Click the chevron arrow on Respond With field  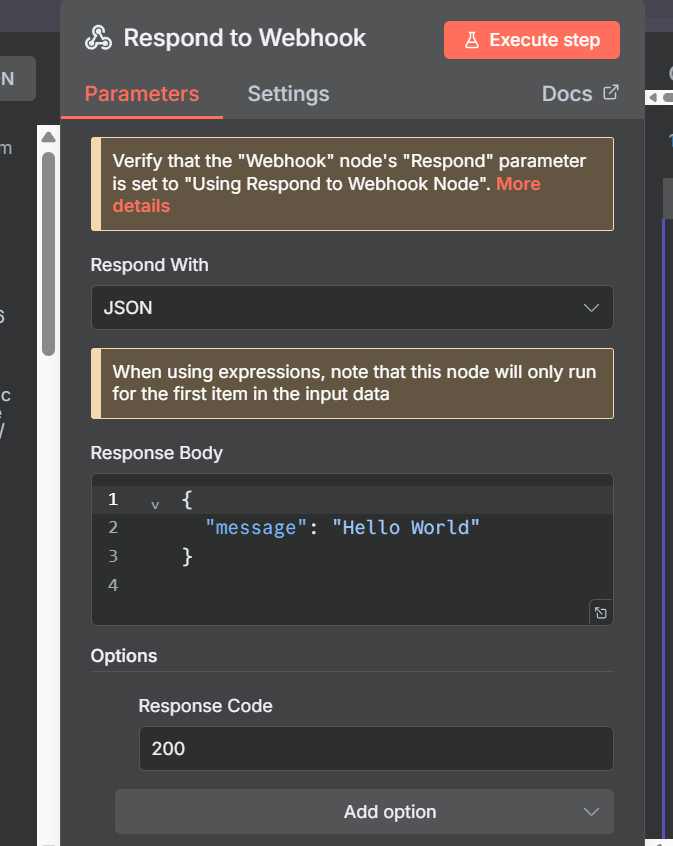[x=591, y=308]
